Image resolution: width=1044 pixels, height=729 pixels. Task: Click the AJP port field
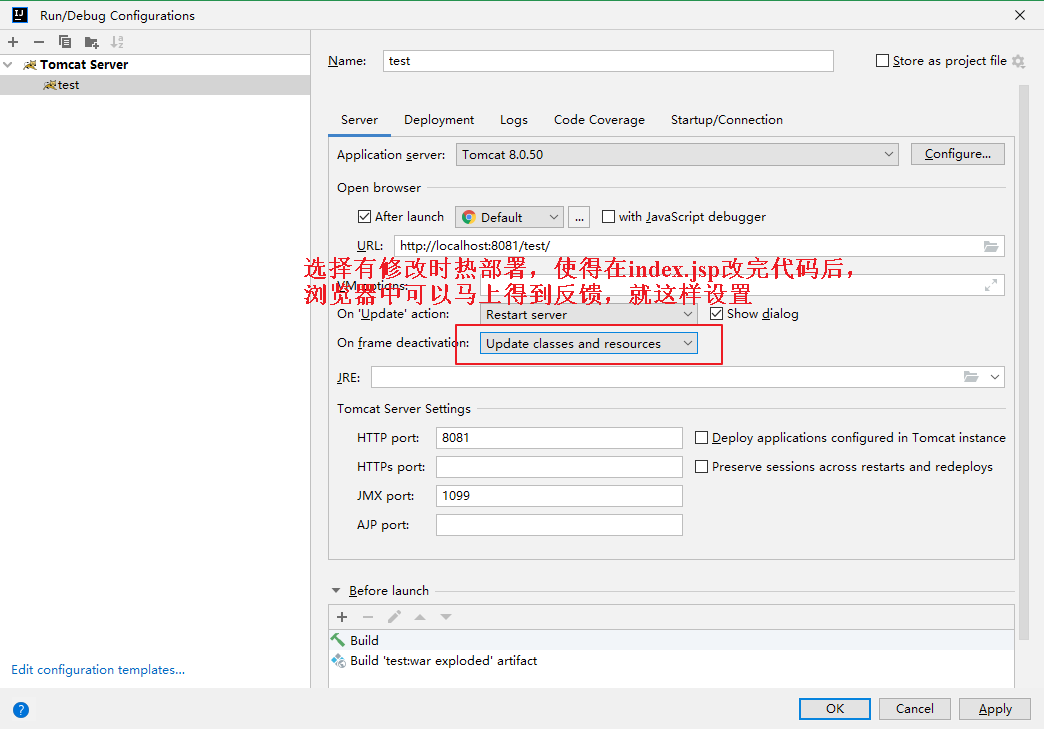[x=559, y=525]
